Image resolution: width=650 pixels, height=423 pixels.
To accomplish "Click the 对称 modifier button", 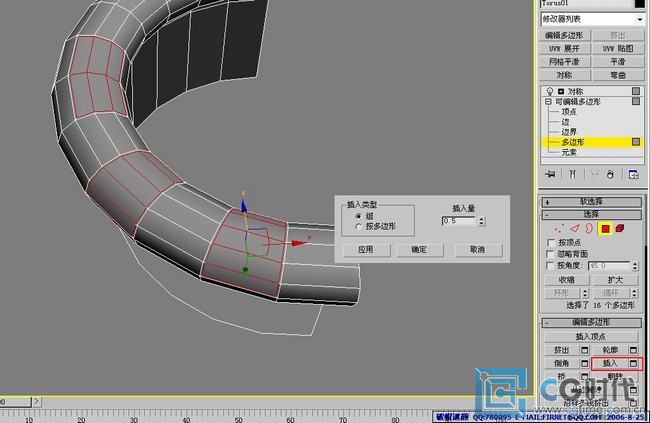I will click(564, 75).
